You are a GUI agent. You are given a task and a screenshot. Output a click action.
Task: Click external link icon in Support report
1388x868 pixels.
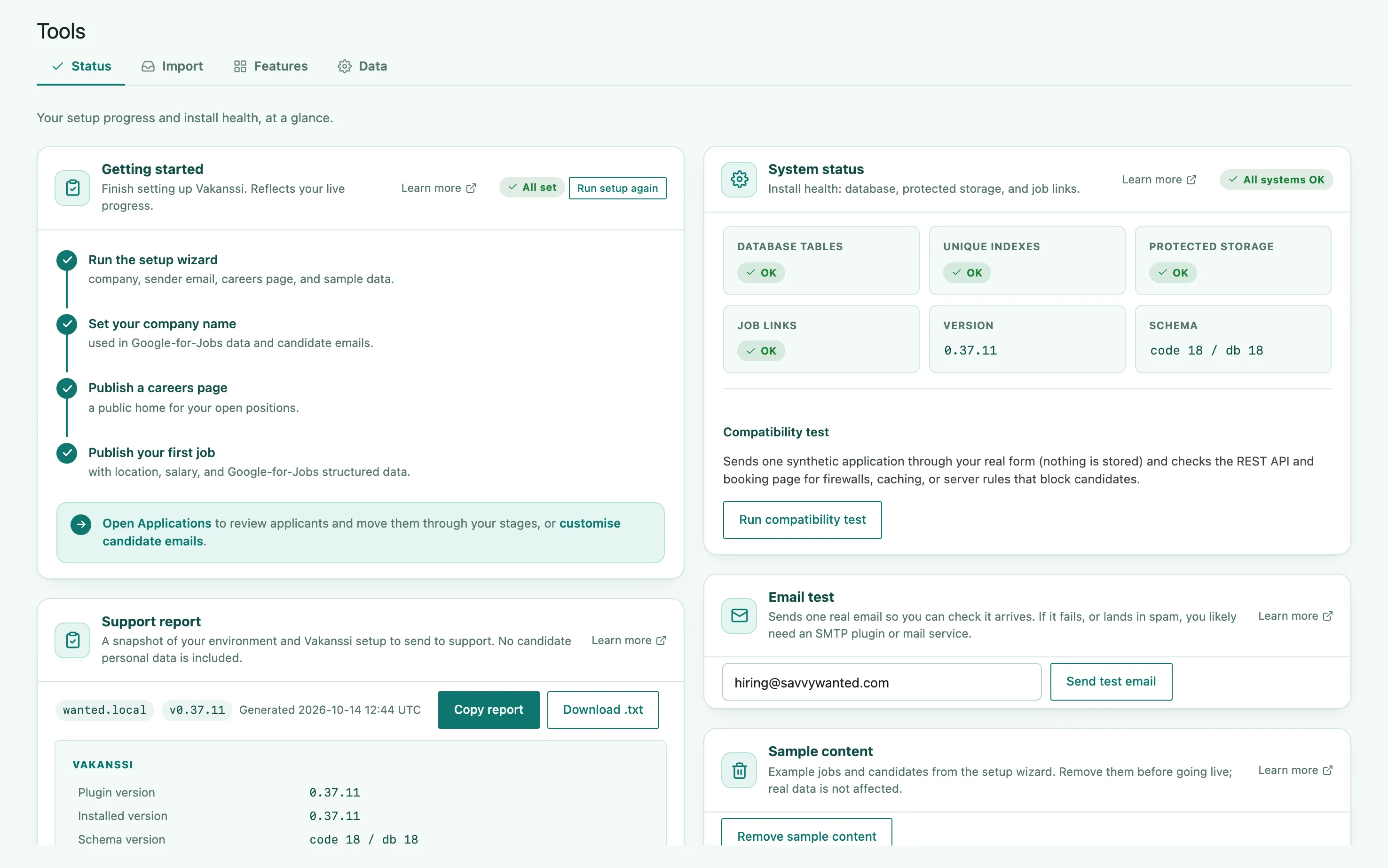[661, 640]
